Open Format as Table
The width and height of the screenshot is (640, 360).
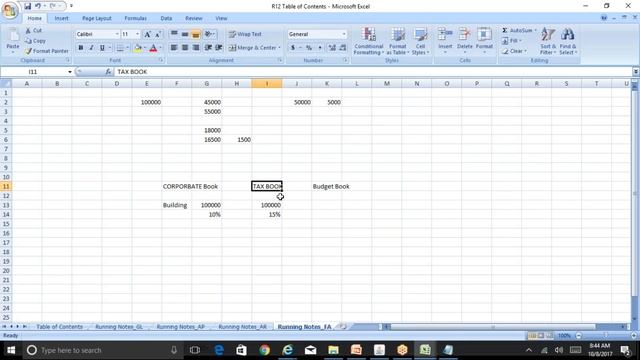click(x=398, y=41)
